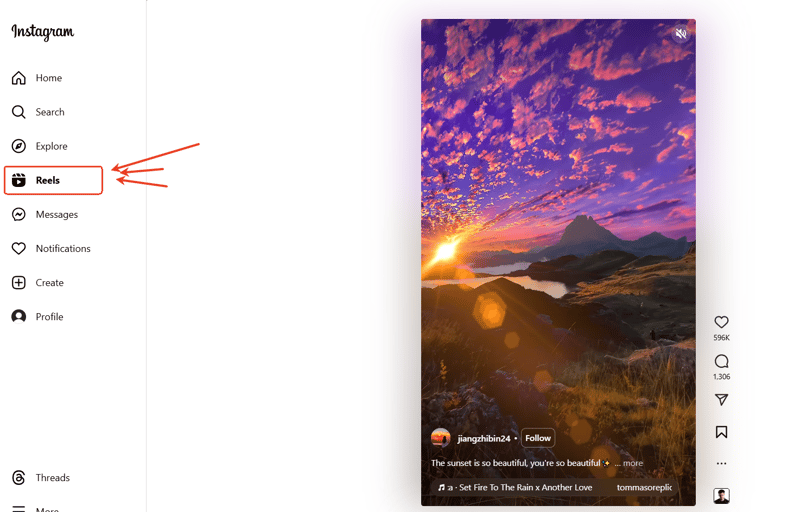Open Messages from the sidebar
Viewport: 800px width, 512px height.
44,215
